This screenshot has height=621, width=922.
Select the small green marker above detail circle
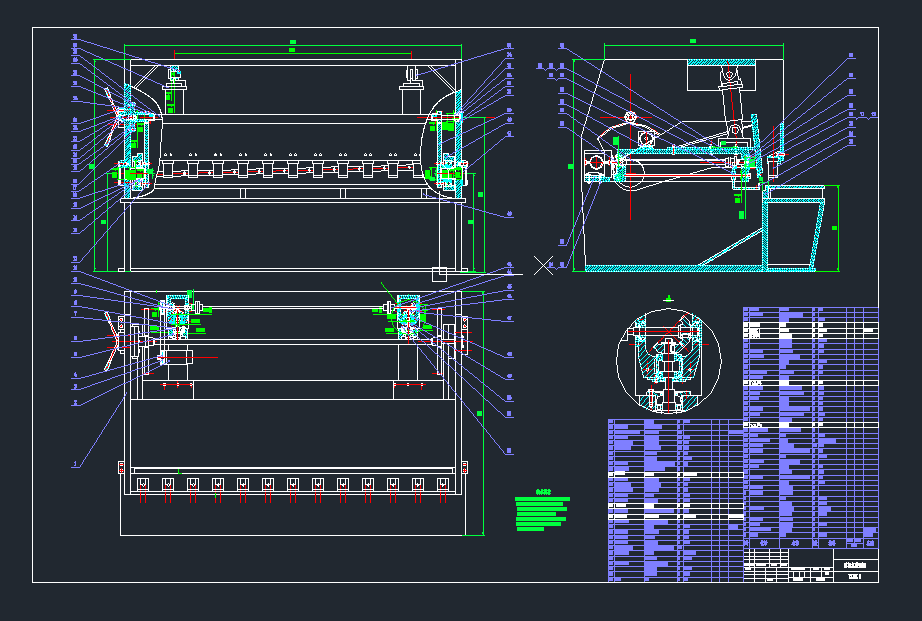668,297
